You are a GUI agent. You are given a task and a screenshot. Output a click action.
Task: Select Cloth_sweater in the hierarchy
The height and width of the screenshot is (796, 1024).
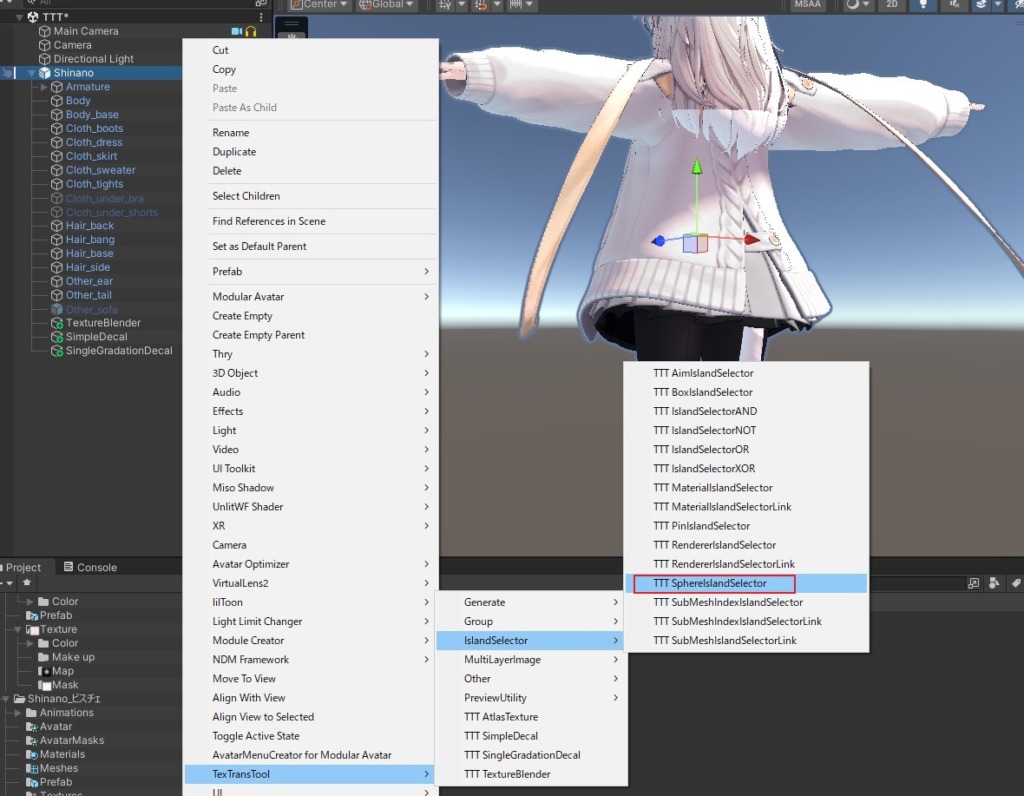(x=101, y=170)
